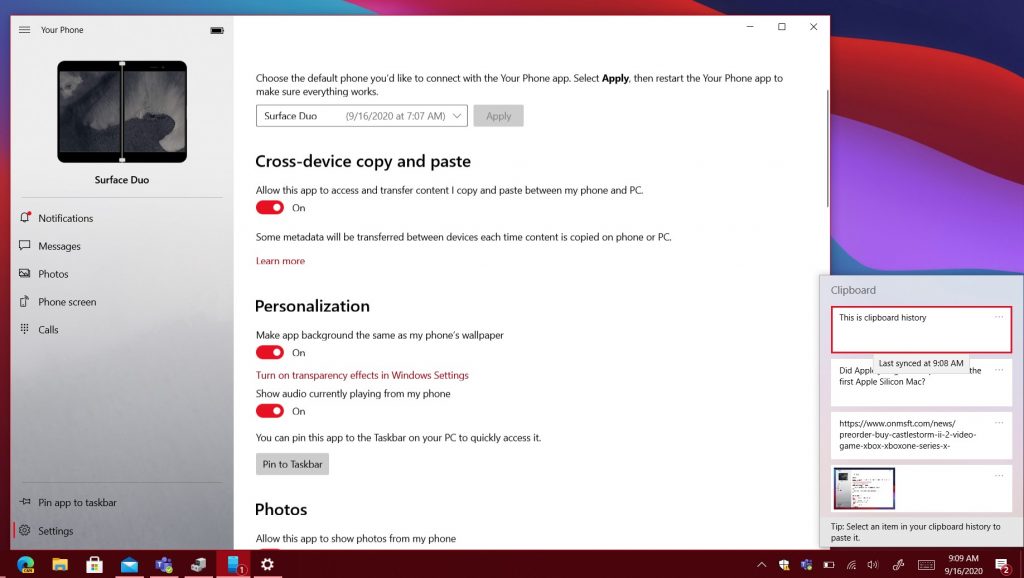Click the Pin to Taskbar button
The image size is (1024, 578).
pos(293,464)
